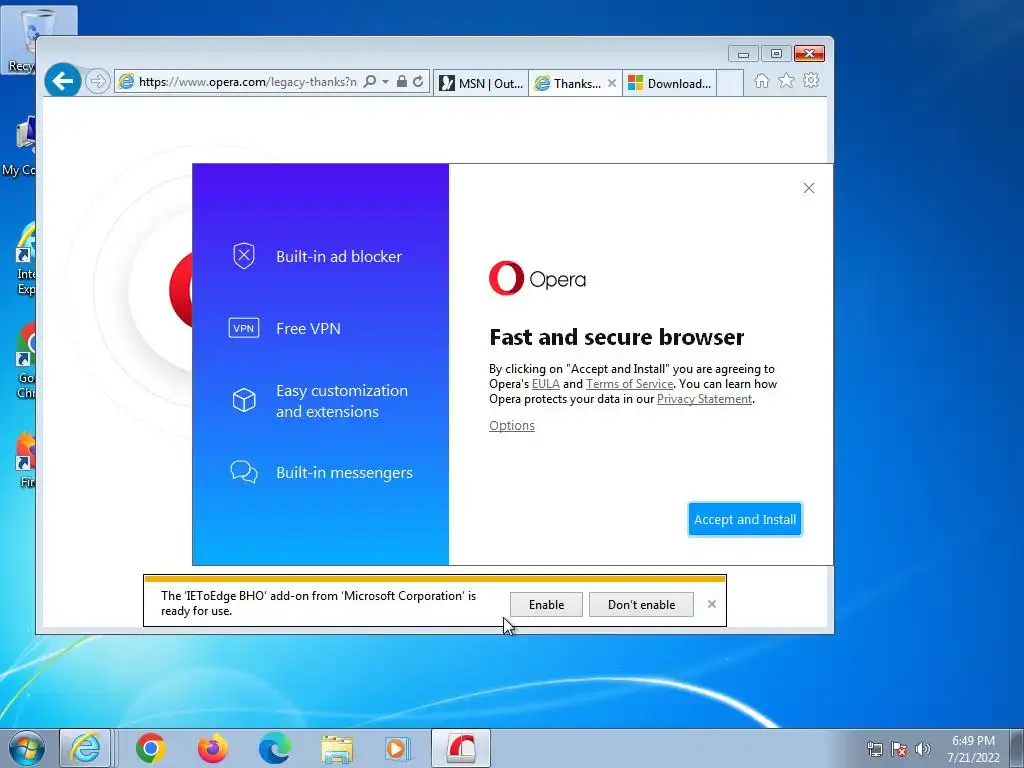Click the Internet Explorer back arrow button
Image resolution: width=1024 pixels, height=768 pixels.
click(x=63, y=81)
